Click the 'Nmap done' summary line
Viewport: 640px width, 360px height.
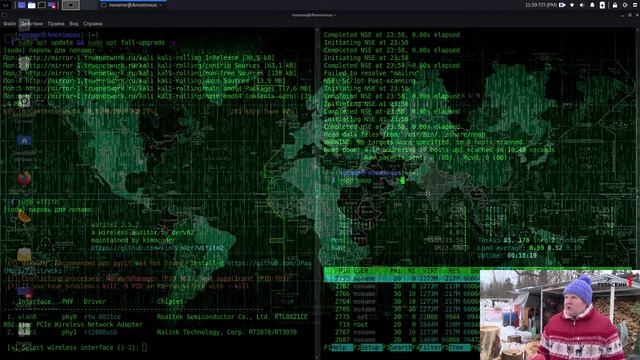(x=439, y=150)
